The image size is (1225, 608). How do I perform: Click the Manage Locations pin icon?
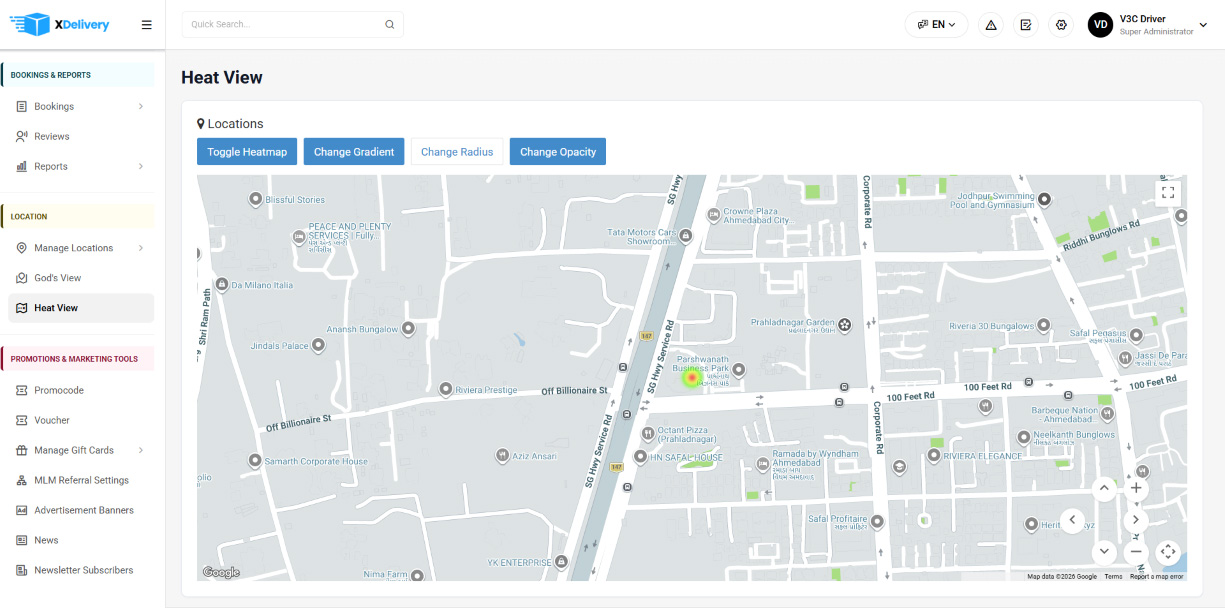pyautogui.click(x=22, y=248)
